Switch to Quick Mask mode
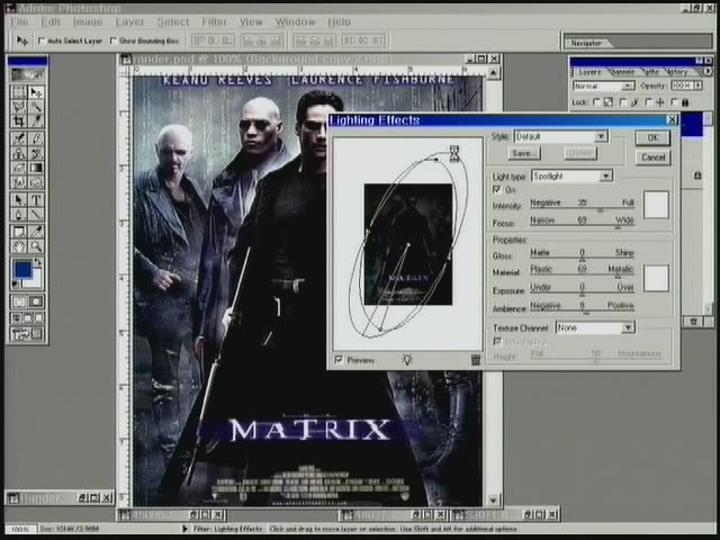Viewport: 720px width, 540px height. [36, 302]
